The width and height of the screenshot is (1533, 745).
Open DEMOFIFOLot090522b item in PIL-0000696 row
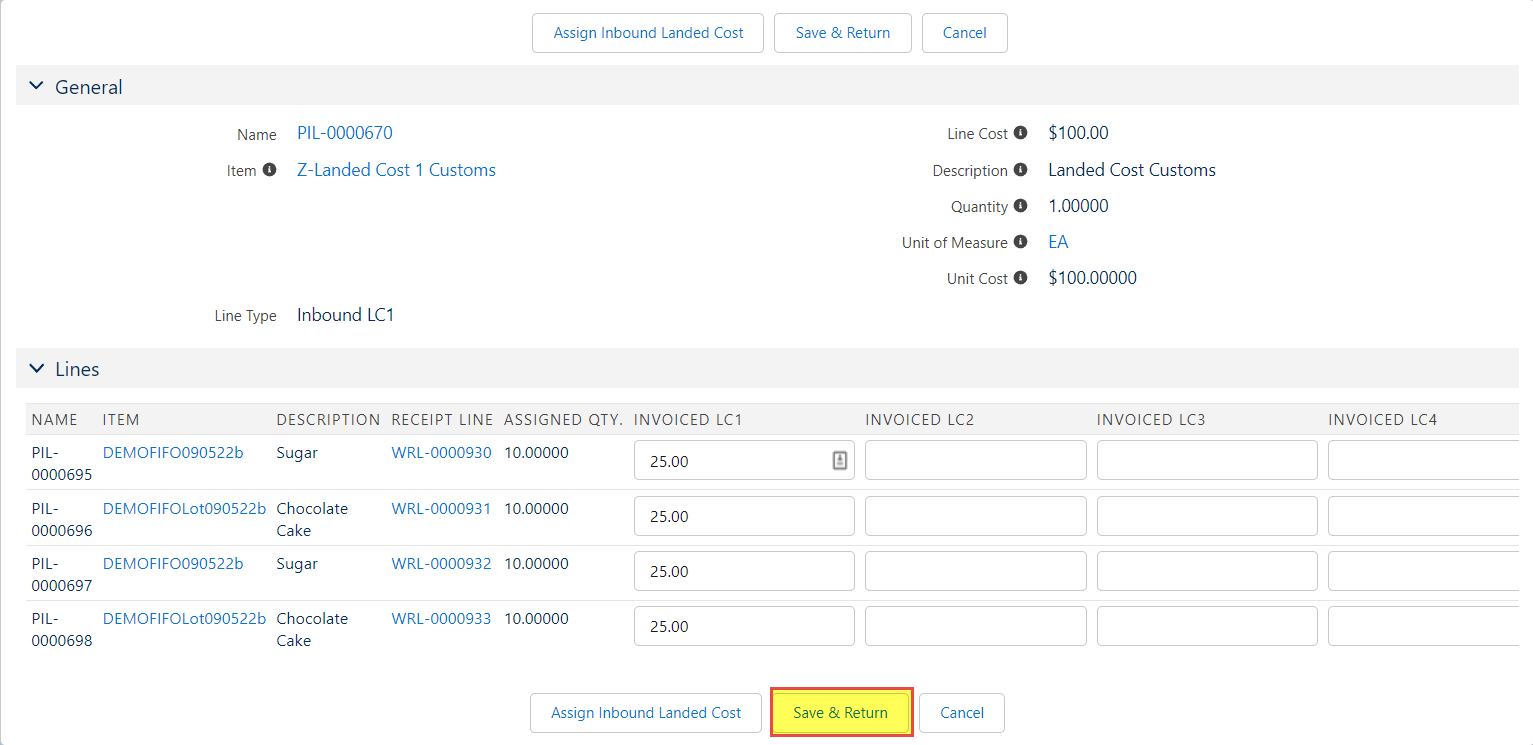184,508
